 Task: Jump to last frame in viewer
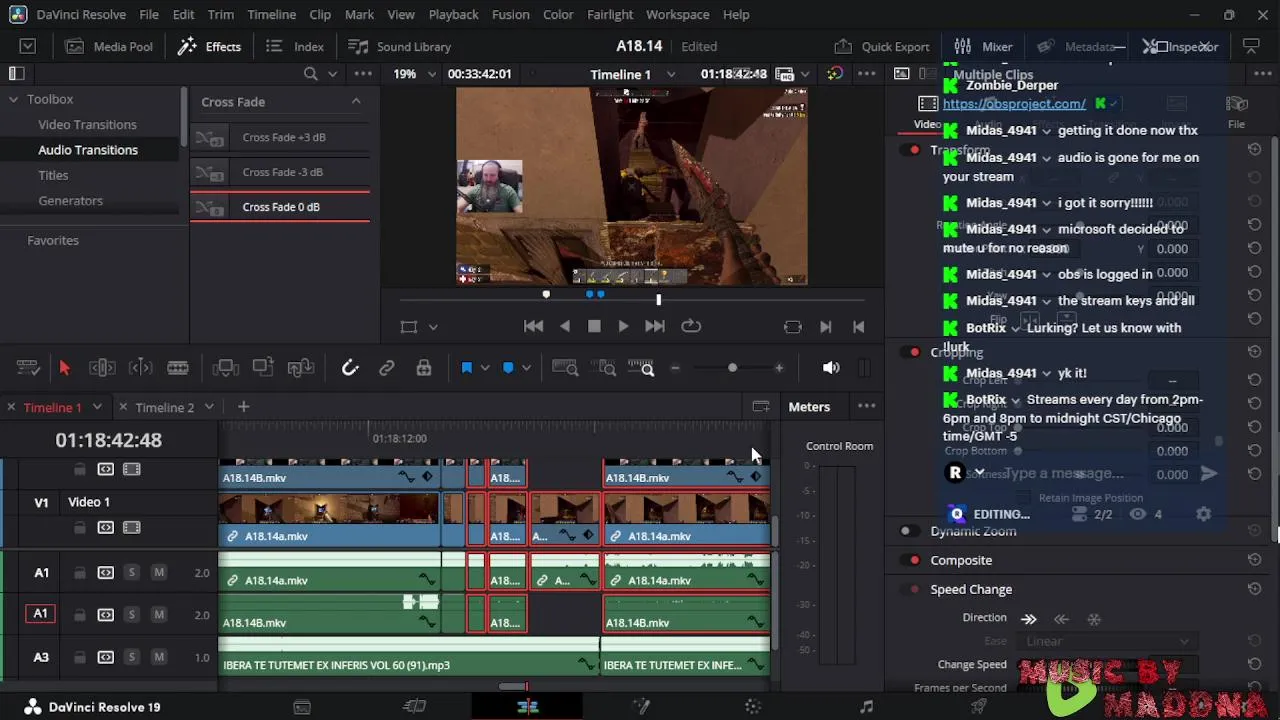coord(655,326)
